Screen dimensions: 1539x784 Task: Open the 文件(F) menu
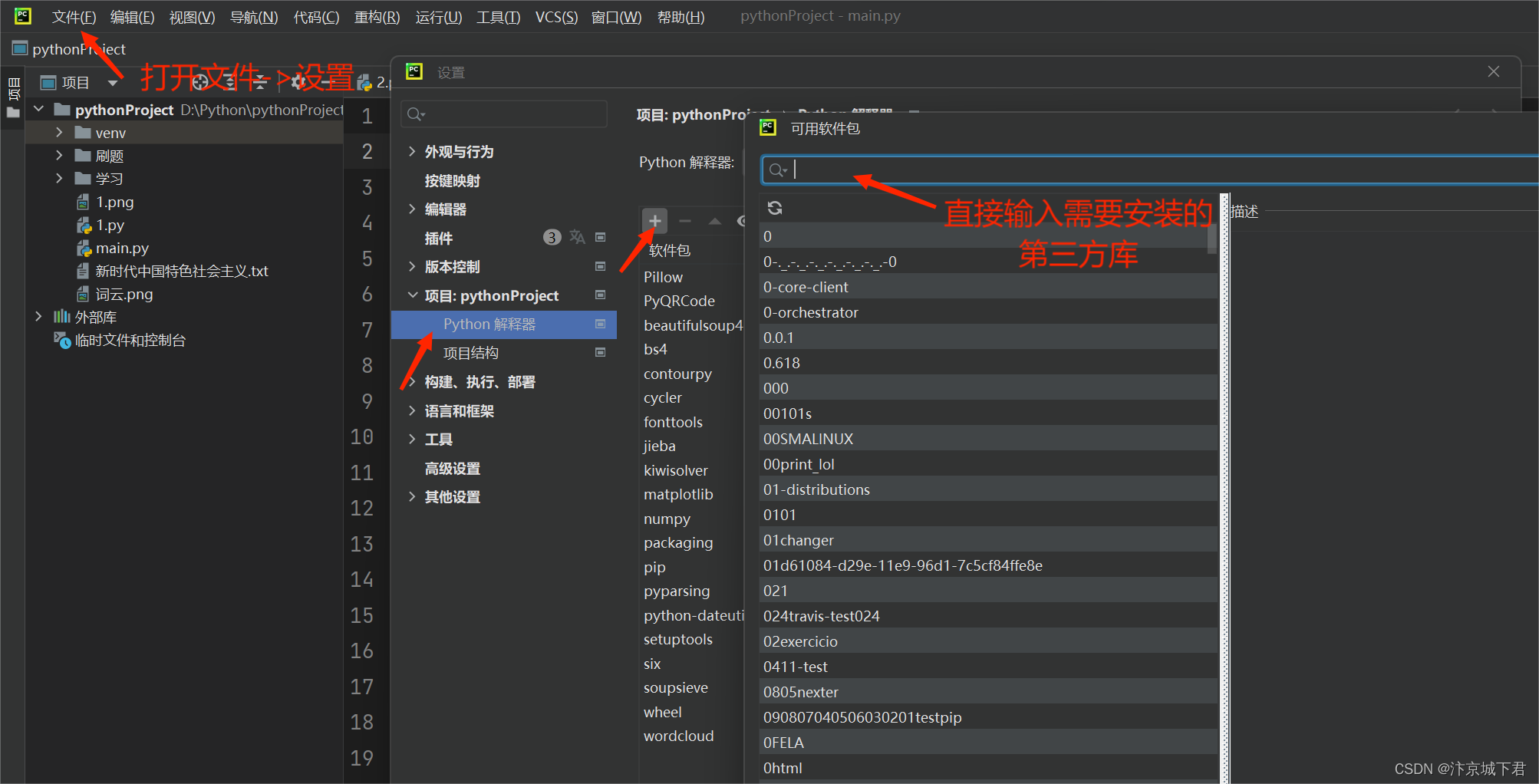(x=74, y=17)
